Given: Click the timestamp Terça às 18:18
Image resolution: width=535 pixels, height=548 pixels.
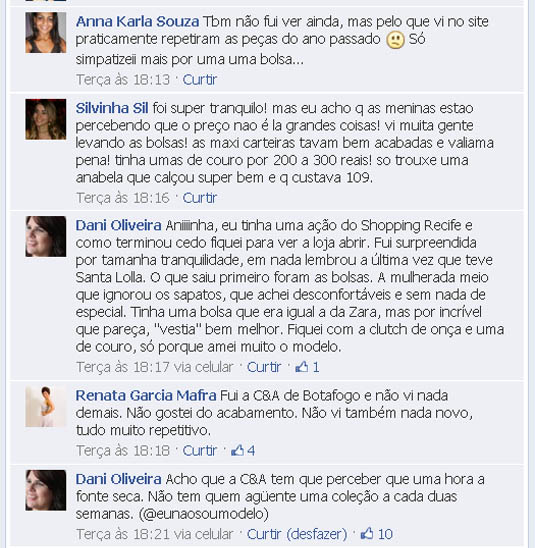Looking at the screenshot, I should 123,450.
